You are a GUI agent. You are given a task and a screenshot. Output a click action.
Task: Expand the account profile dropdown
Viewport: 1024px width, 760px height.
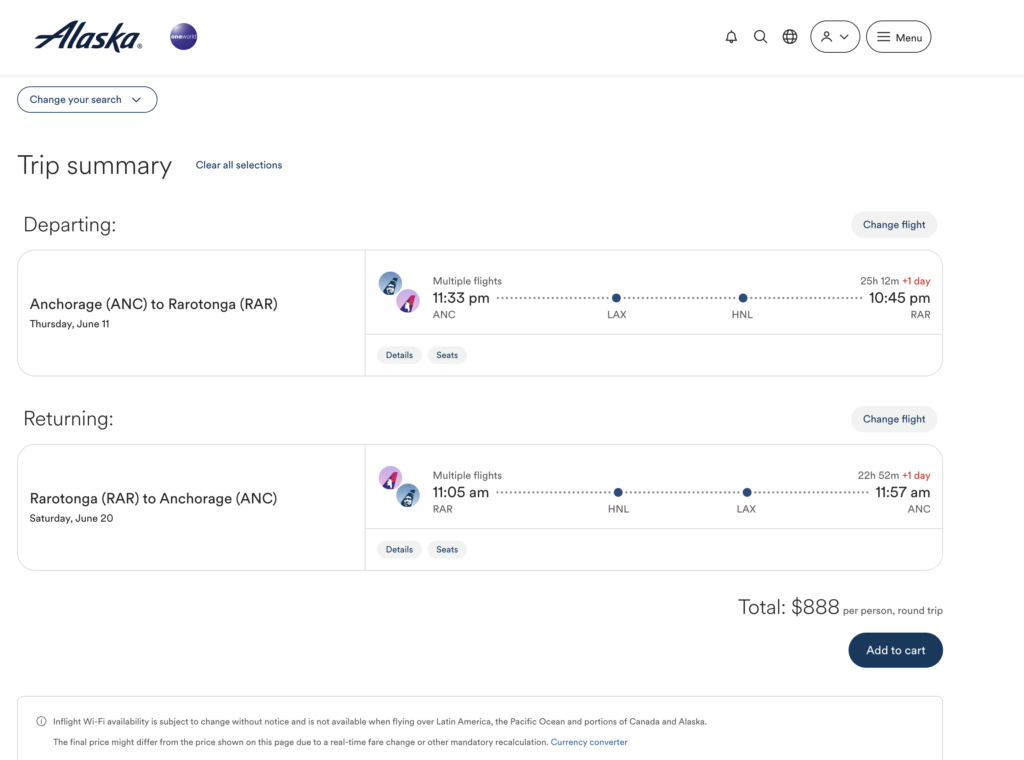(834, 37)
